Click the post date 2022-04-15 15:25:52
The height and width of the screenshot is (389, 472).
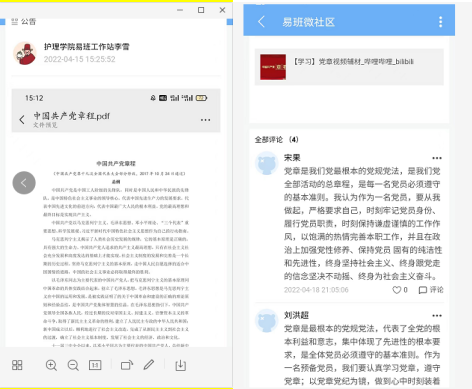pos(79,59)
